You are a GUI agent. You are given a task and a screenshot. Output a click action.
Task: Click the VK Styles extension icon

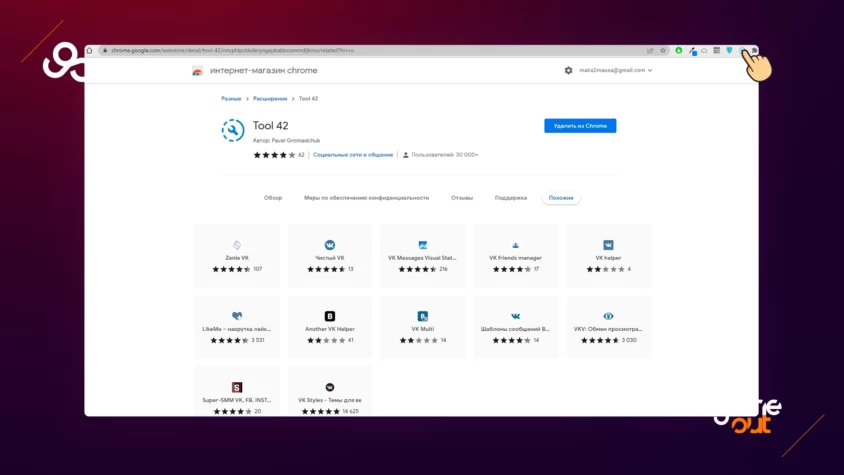coord(330,387)
